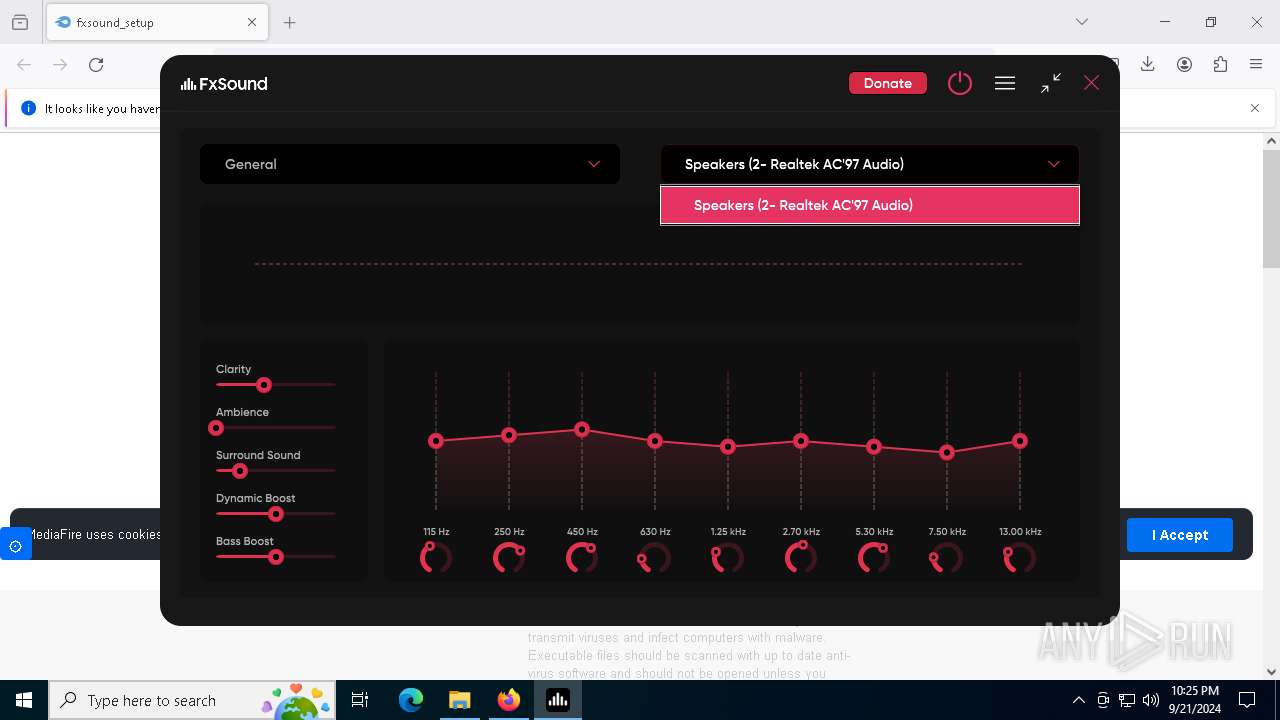Click the 250 Hz frequency knob
The image size is (1280, 720).
click(x=509, y=557)
